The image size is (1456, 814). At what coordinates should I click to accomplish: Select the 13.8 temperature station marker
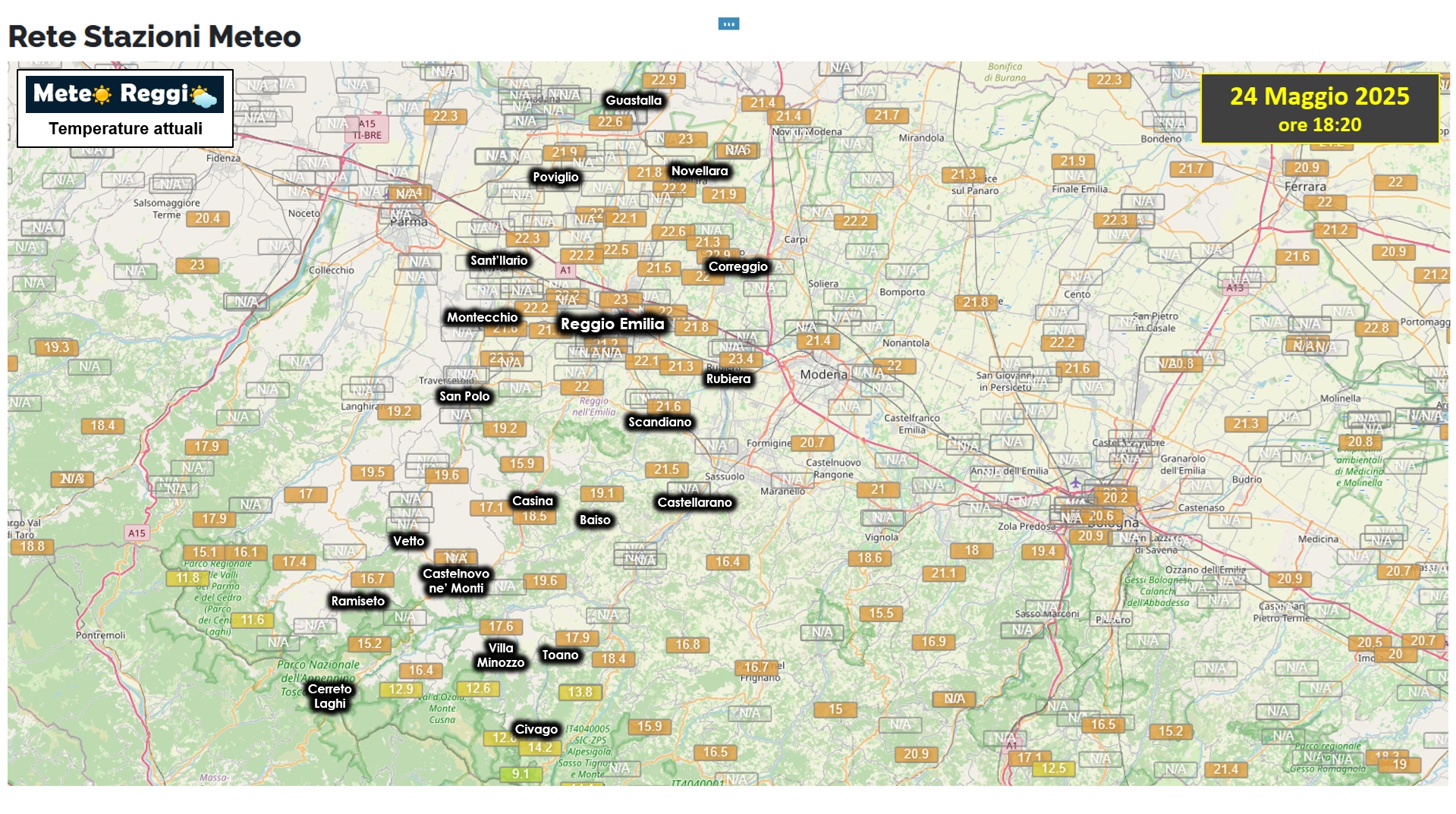(x=580, y=692)
